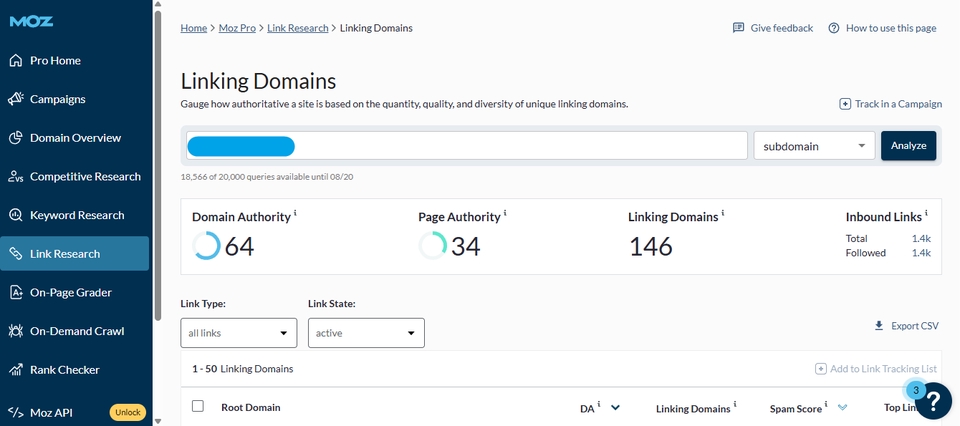Go to Domain Overview
960x426 pixels.
coord(75,138)
